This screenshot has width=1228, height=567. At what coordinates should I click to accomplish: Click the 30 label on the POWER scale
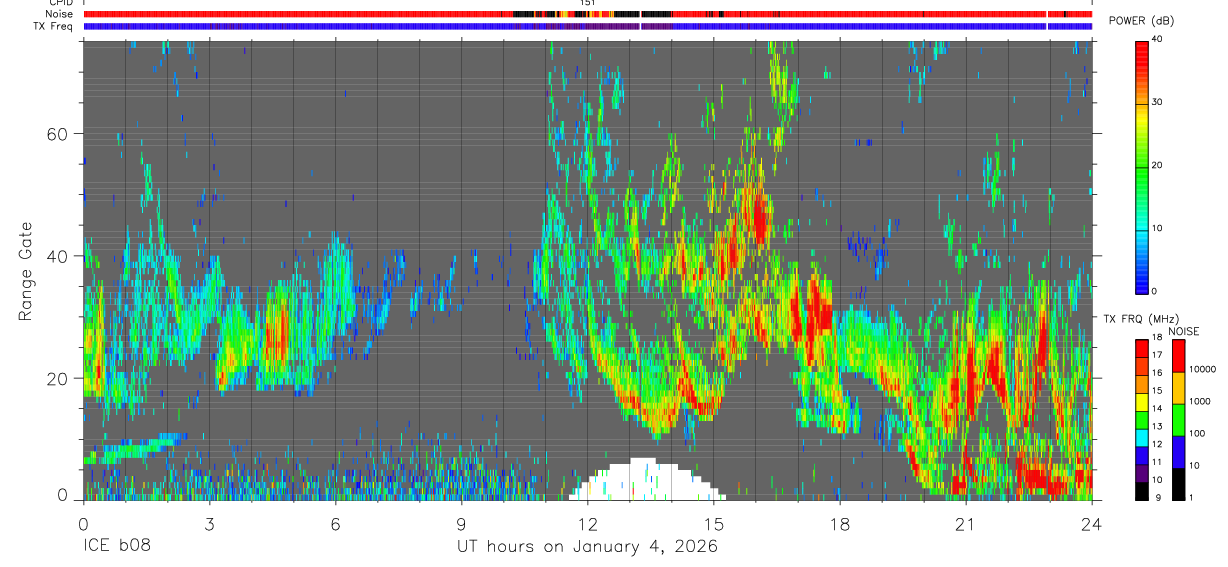point(1157,102)
